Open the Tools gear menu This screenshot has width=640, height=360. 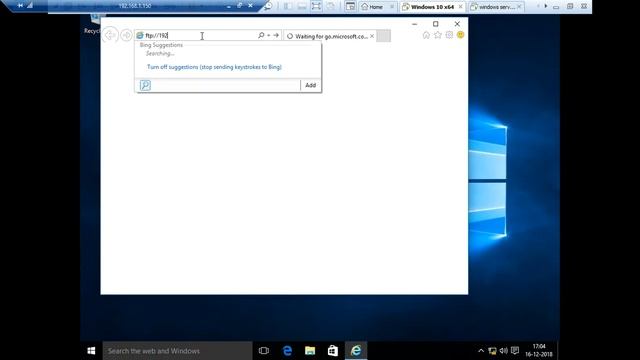pyautogui.click(x=449, y=35)
